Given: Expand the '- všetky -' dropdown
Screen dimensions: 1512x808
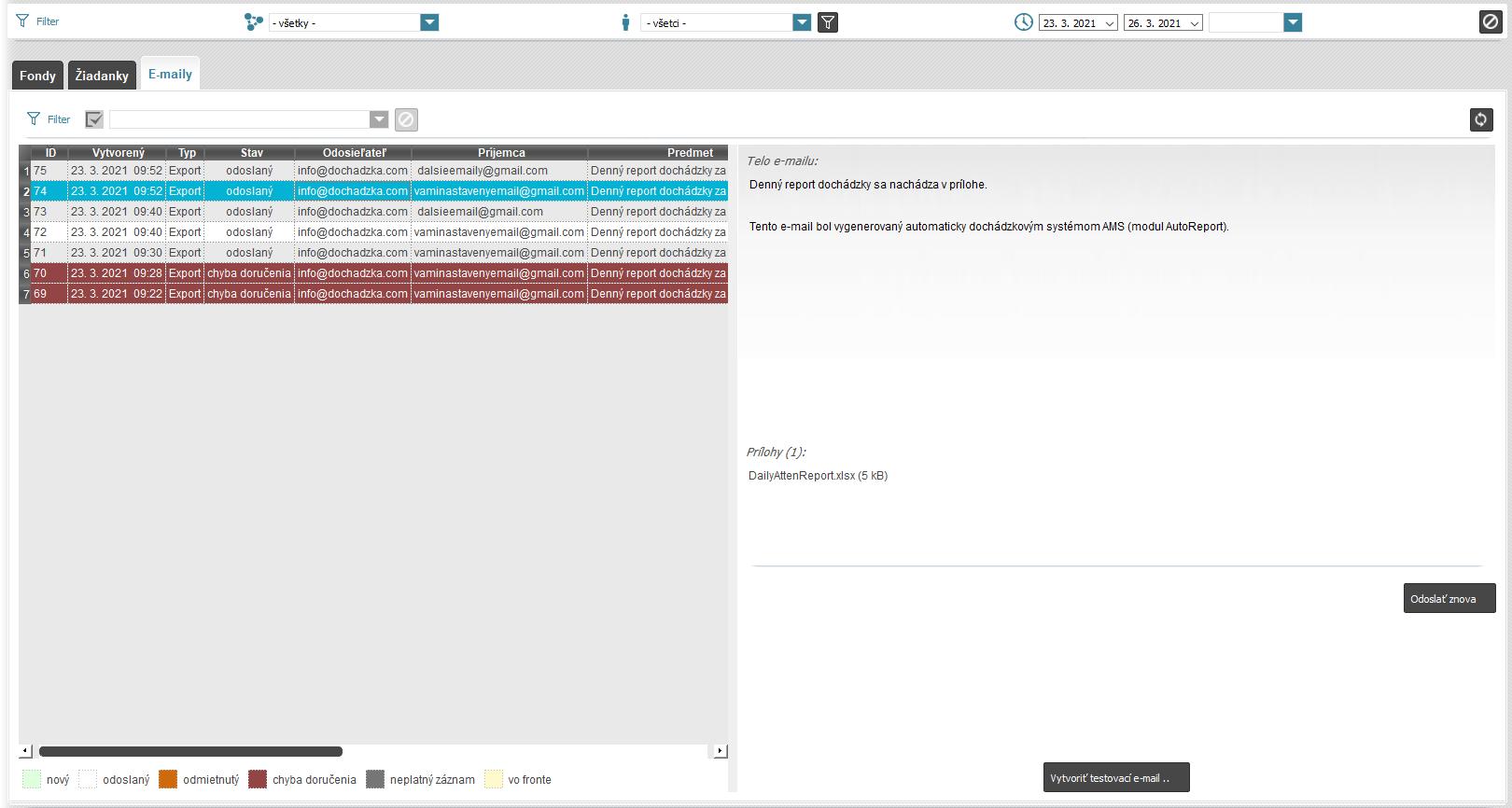Looking at the screenshot, I should coord(429,22).
